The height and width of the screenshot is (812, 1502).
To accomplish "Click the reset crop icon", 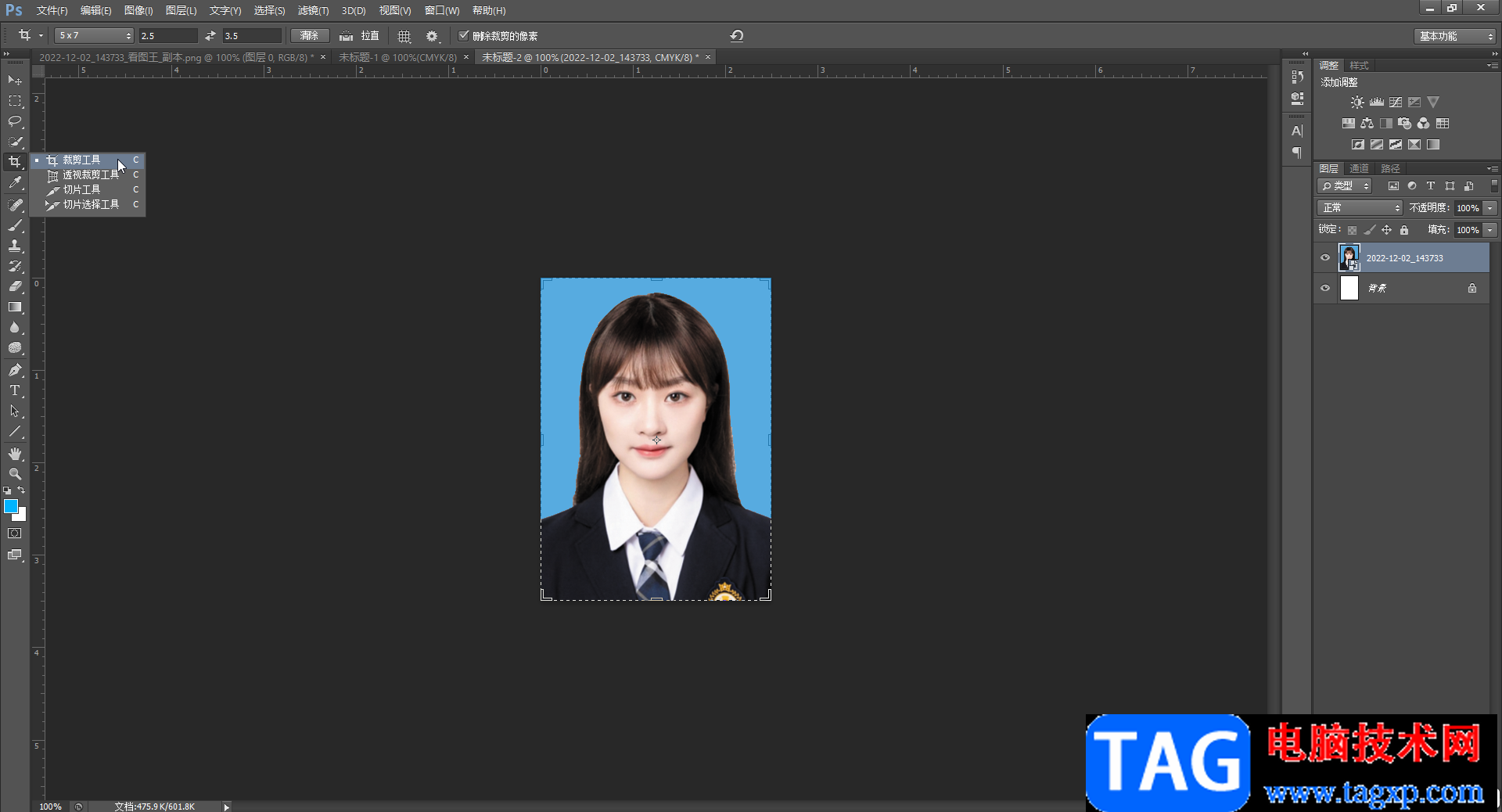I will (736, 36).
